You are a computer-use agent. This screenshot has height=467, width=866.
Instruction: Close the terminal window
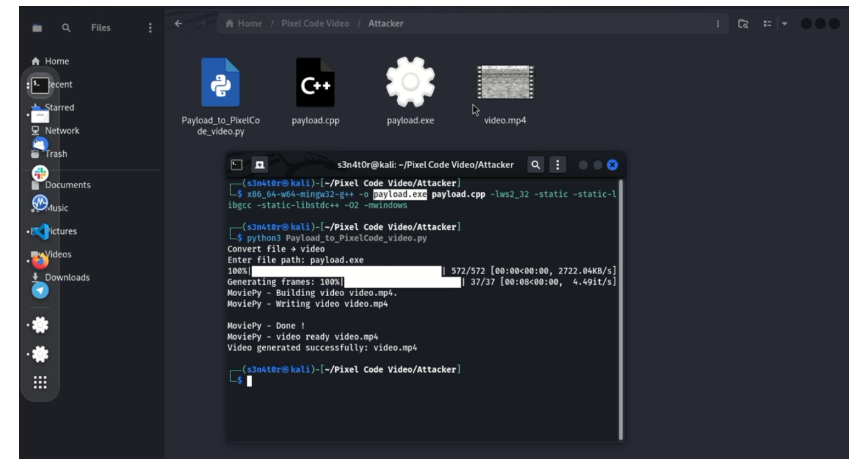point(612,165)
